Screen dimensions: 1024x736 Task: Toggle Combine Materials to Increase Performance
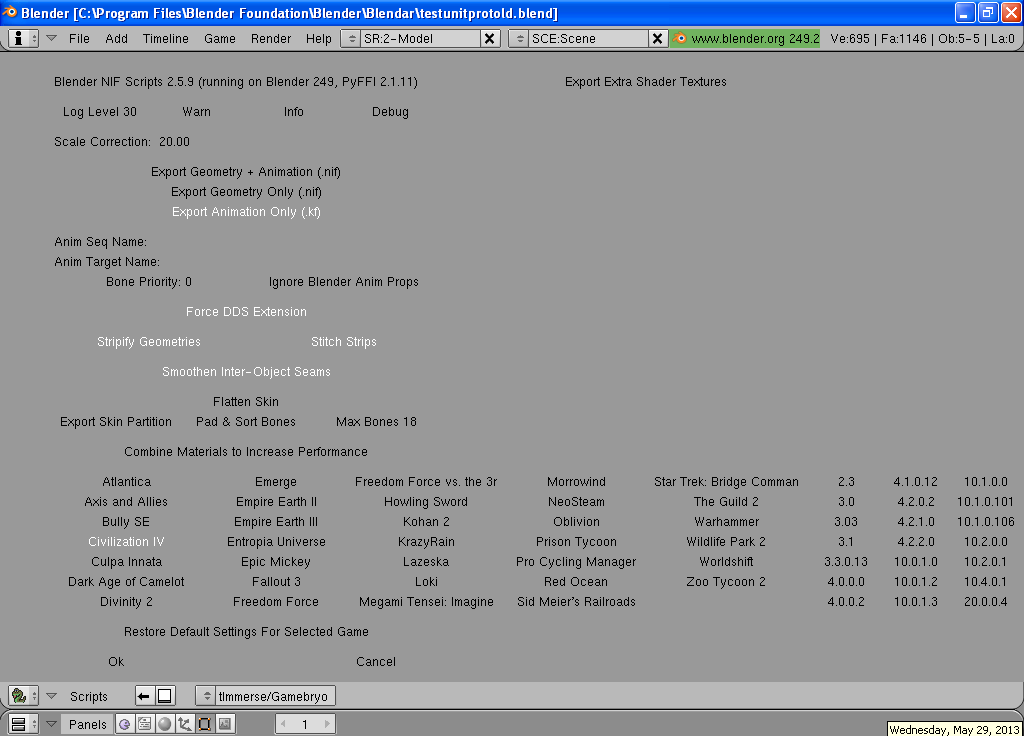[246, 452]
